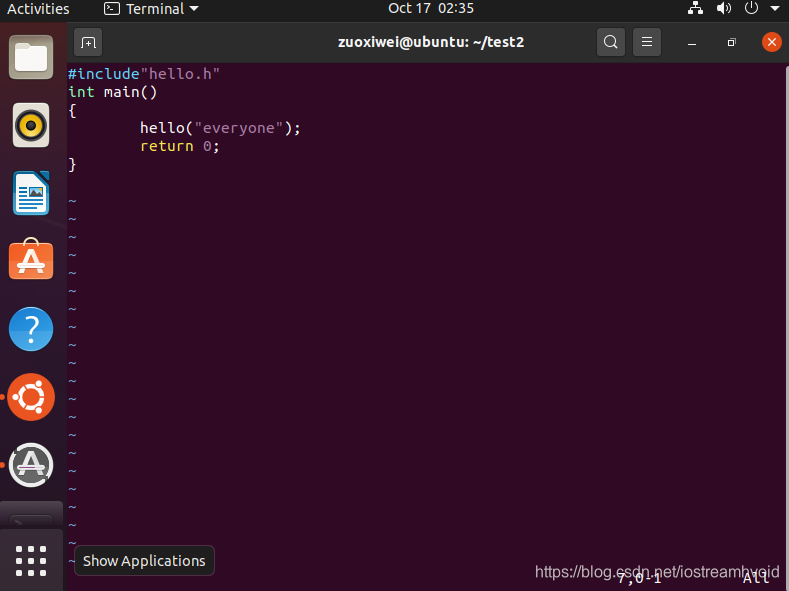789x591 pixels.
Task: Close the terminal window
Action: point(771,42)
